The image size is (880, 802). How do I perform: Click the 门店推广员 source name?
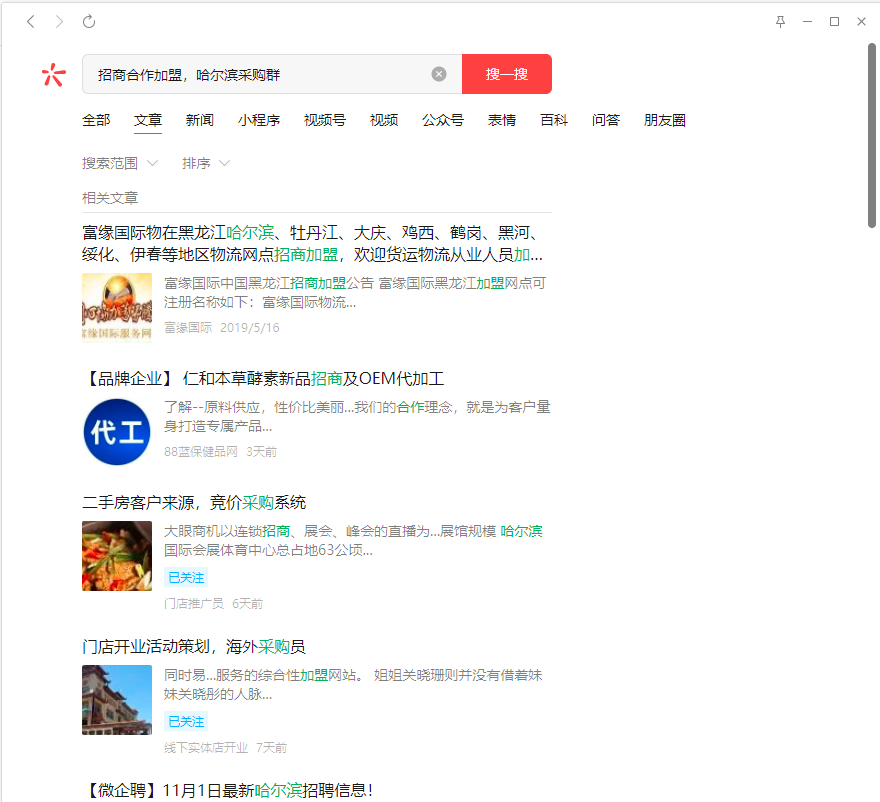[194, 604]
